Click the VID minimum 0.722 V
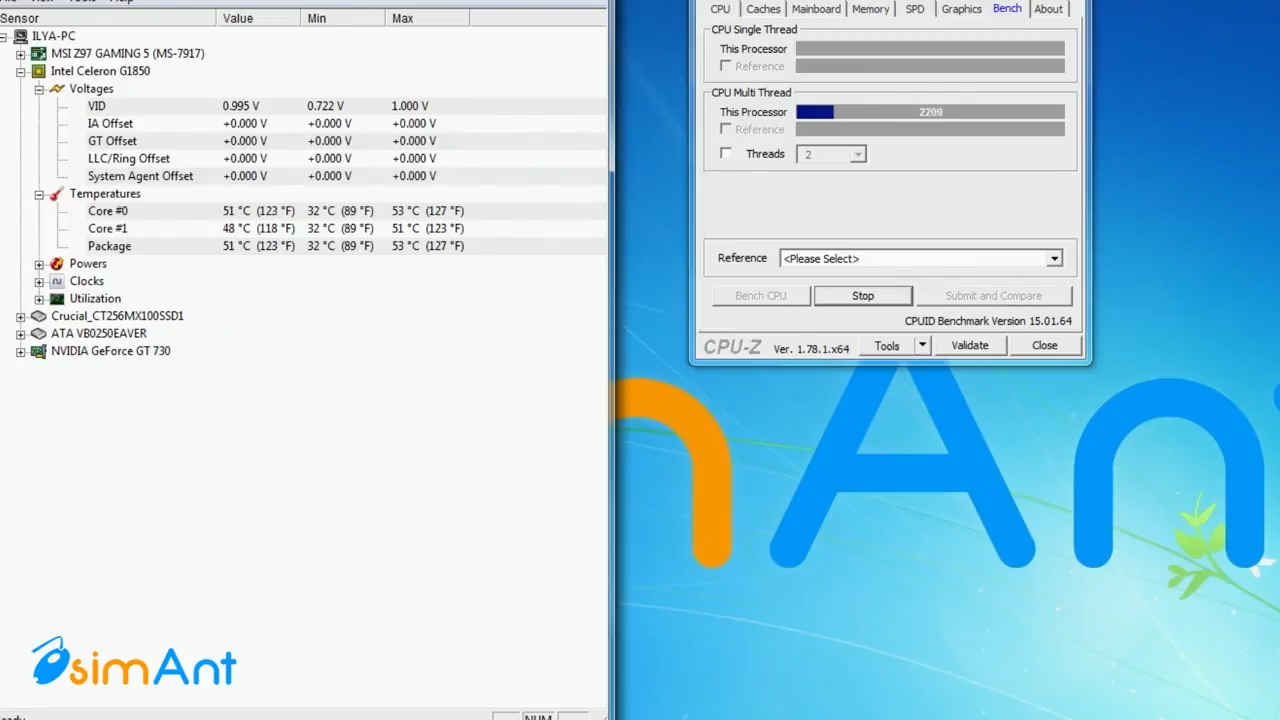This screenshot has height=720, width=1280. [x=326, y=106]
